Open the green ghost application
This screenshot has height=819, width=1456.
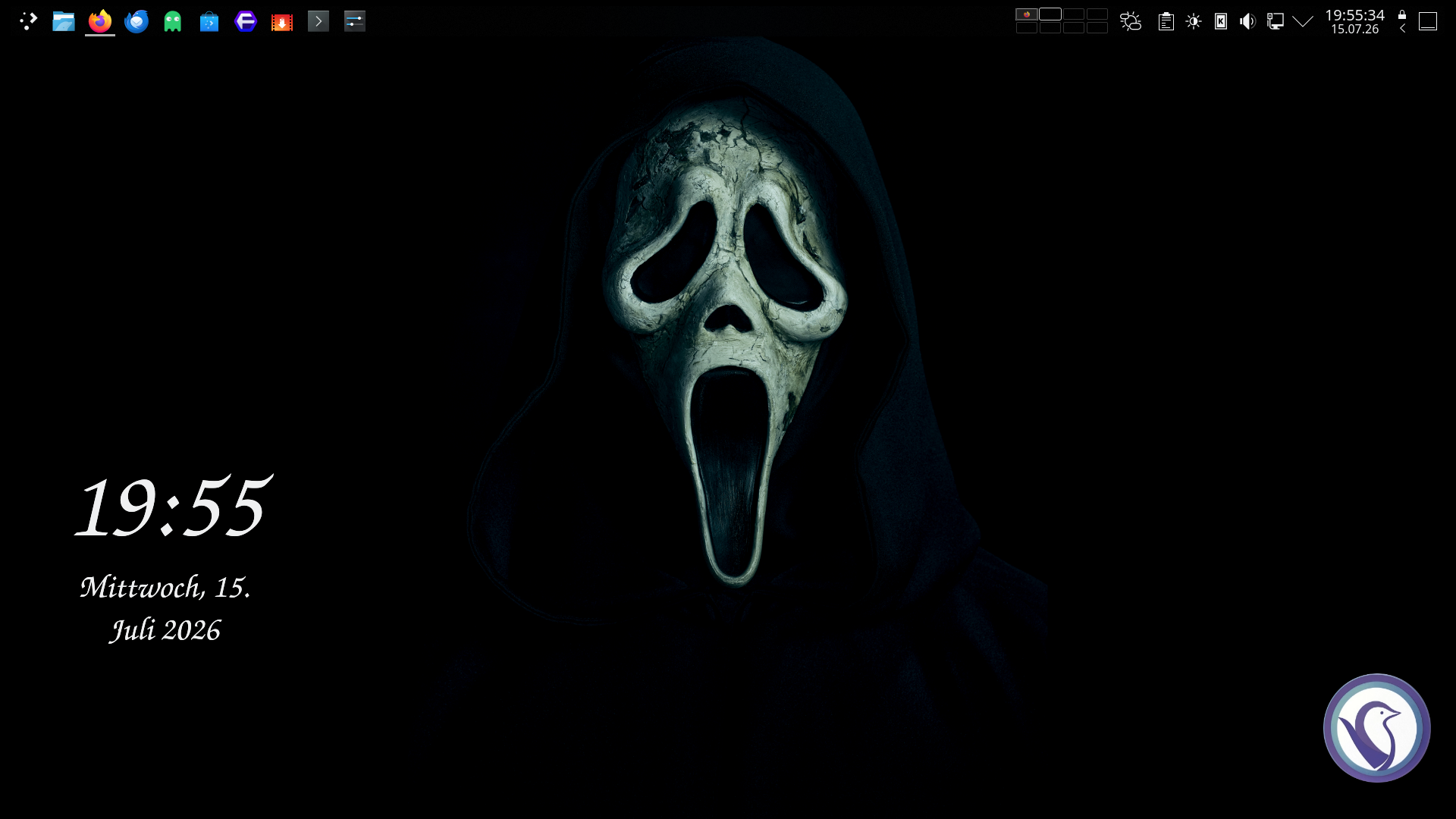click(173, 21)
